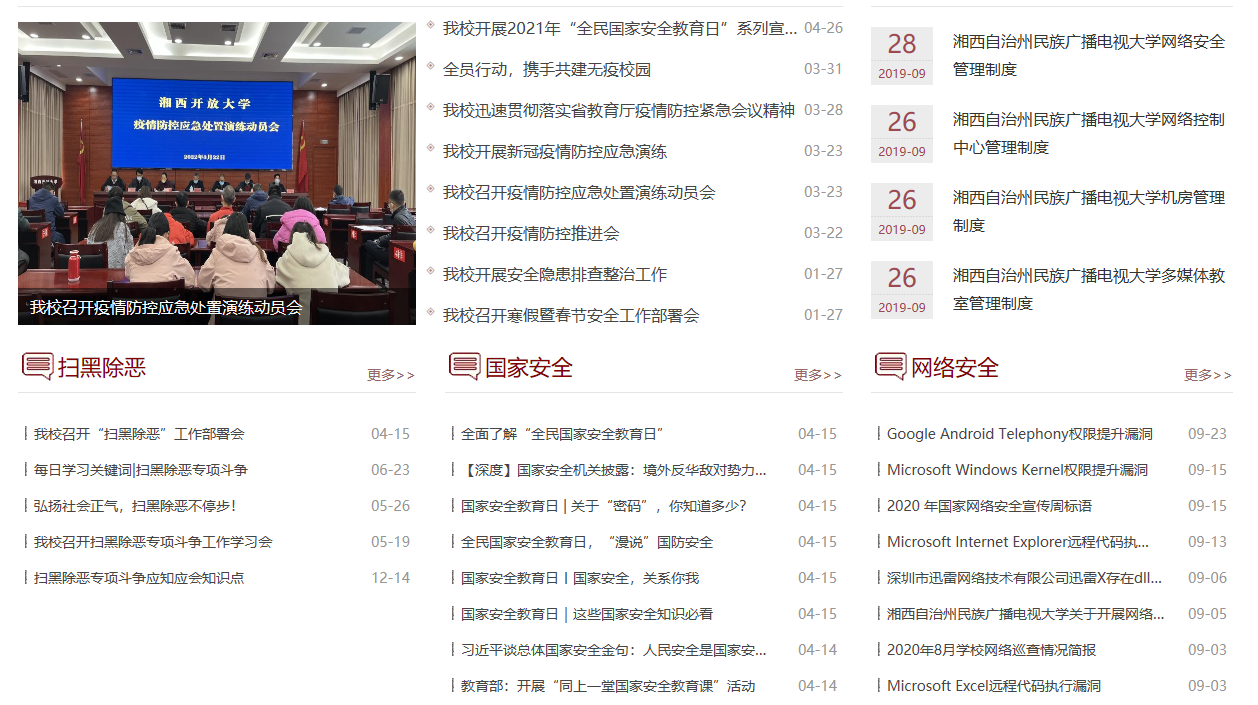The image size is (1258, 705).
Task: Open news 我校开展2021年“全民国家安全教育日”系列宣
Action: (x=620, y=28)
